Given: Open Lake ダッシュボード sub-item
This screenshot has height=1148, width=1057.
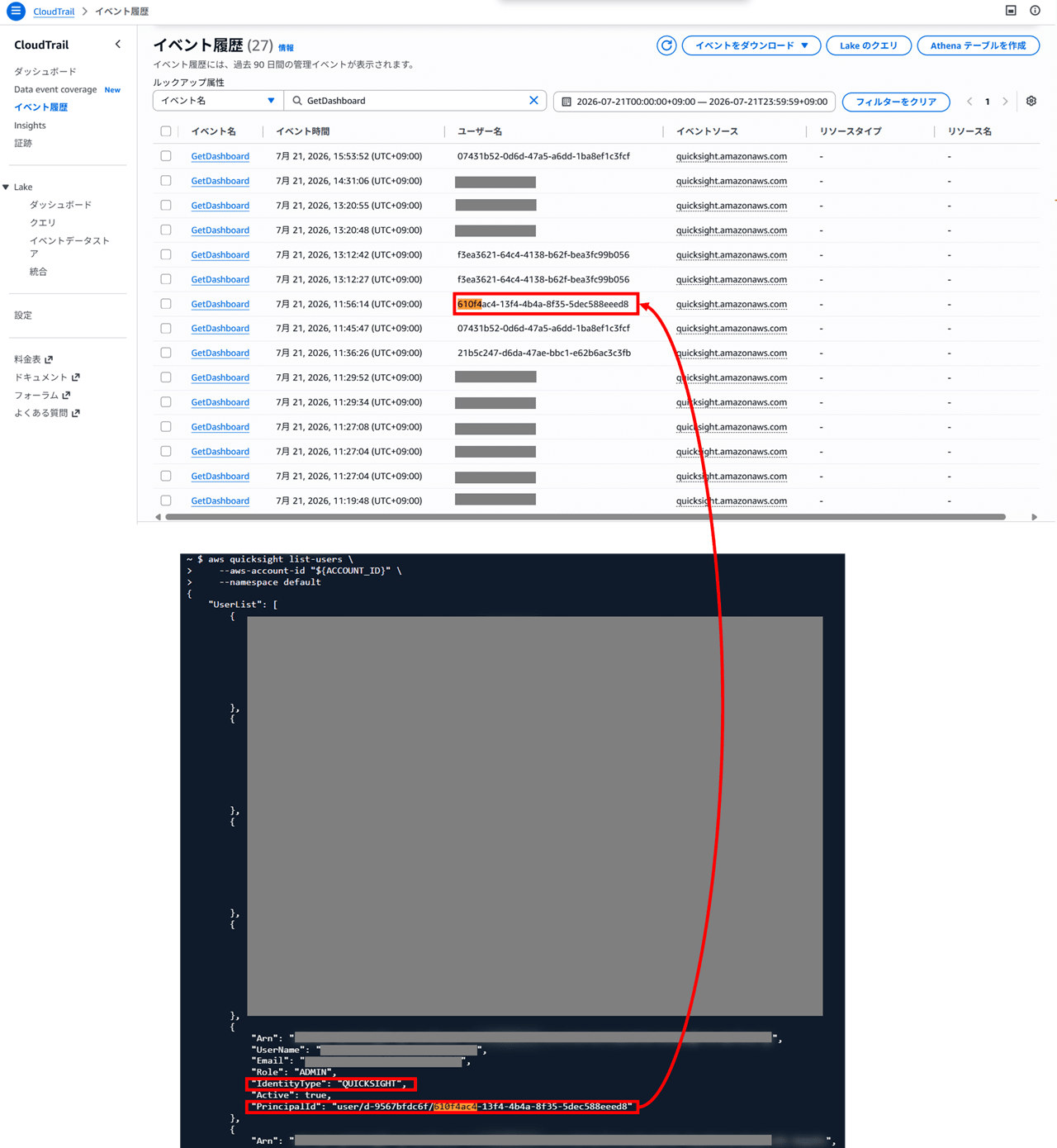Looking at the screenshot, I should [x=60, y=205].
